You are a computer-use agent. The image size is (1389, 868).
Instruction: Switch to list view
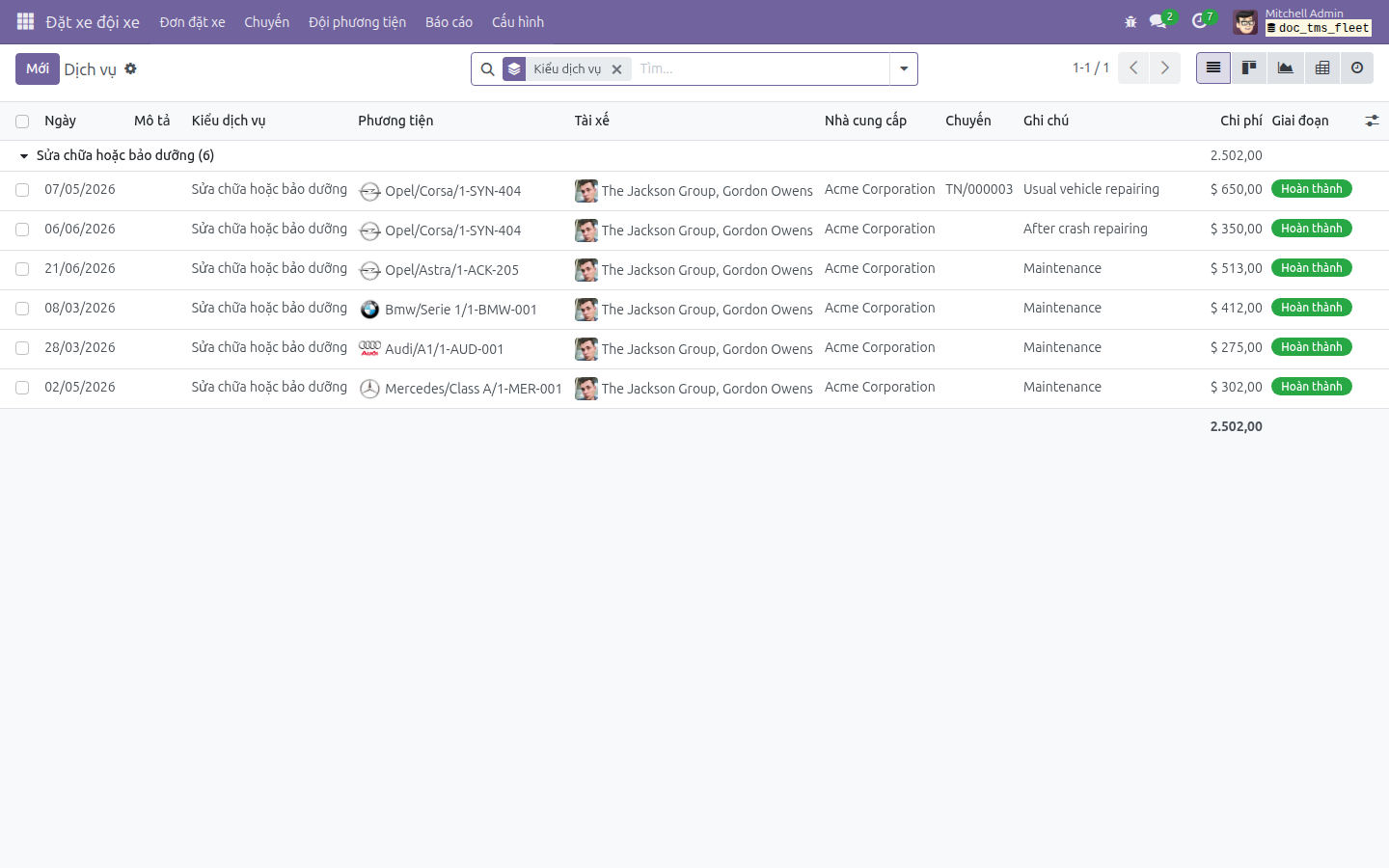point(1213,68)
